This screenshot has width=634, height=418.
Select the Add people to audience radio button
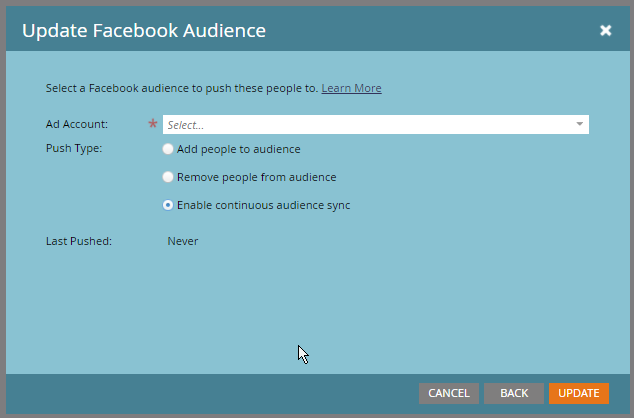pyautogui.click(x=168, y=149)
